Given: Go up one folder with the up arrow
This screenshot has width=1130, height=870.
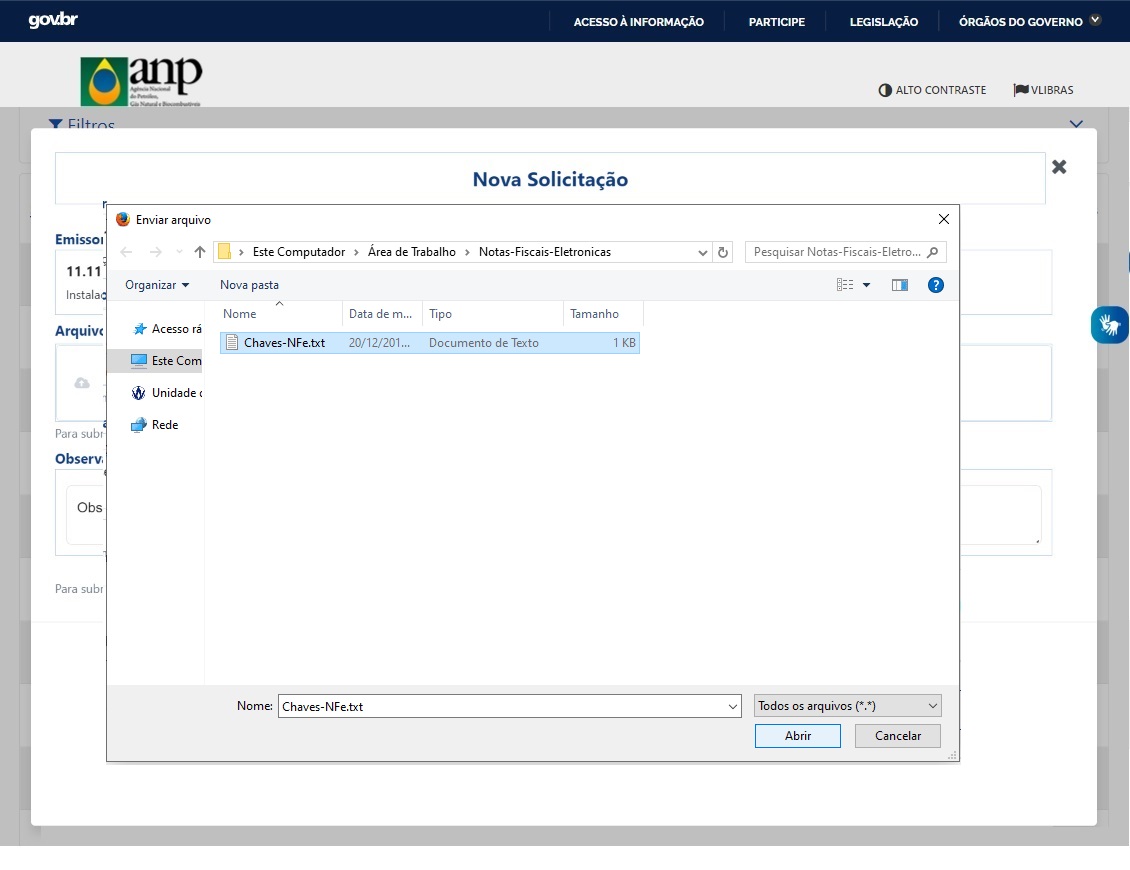Looking at the screenshot, I should pyautogui.click(x=200, y=252).
